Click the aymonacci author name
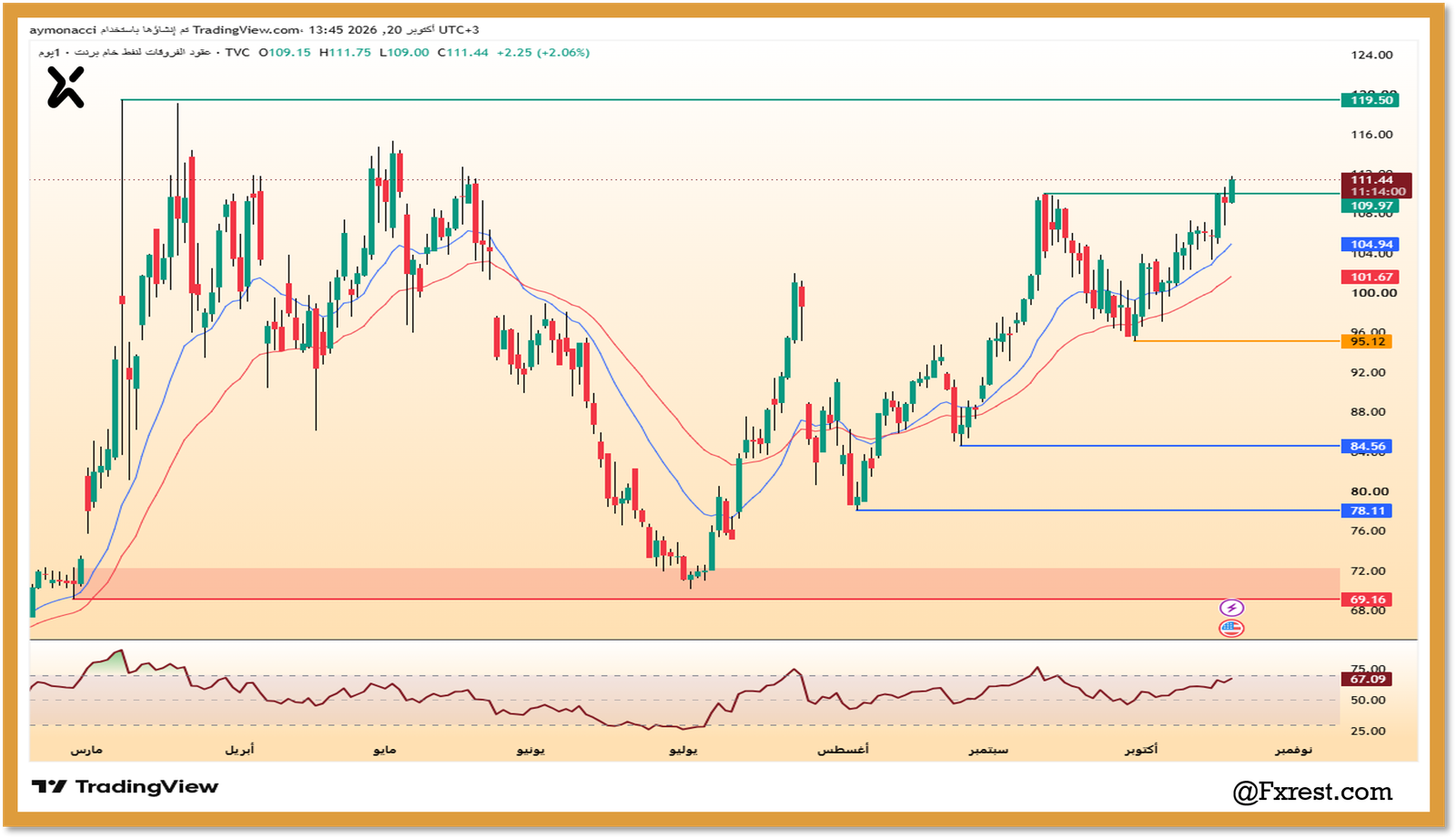1456x838 pixels. tap(63, 30)
